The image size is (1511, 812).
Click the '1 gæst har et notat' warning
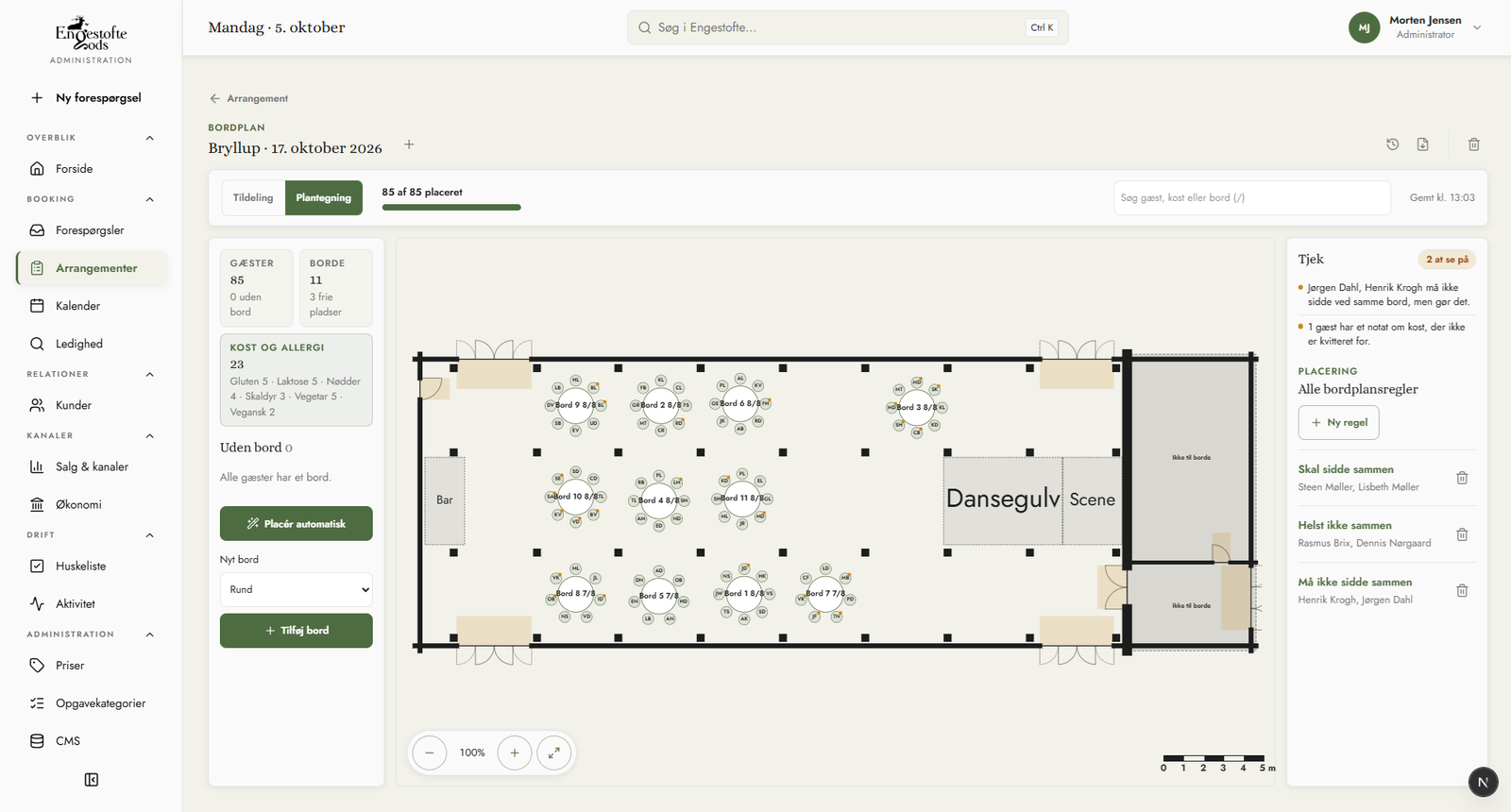1386,334
